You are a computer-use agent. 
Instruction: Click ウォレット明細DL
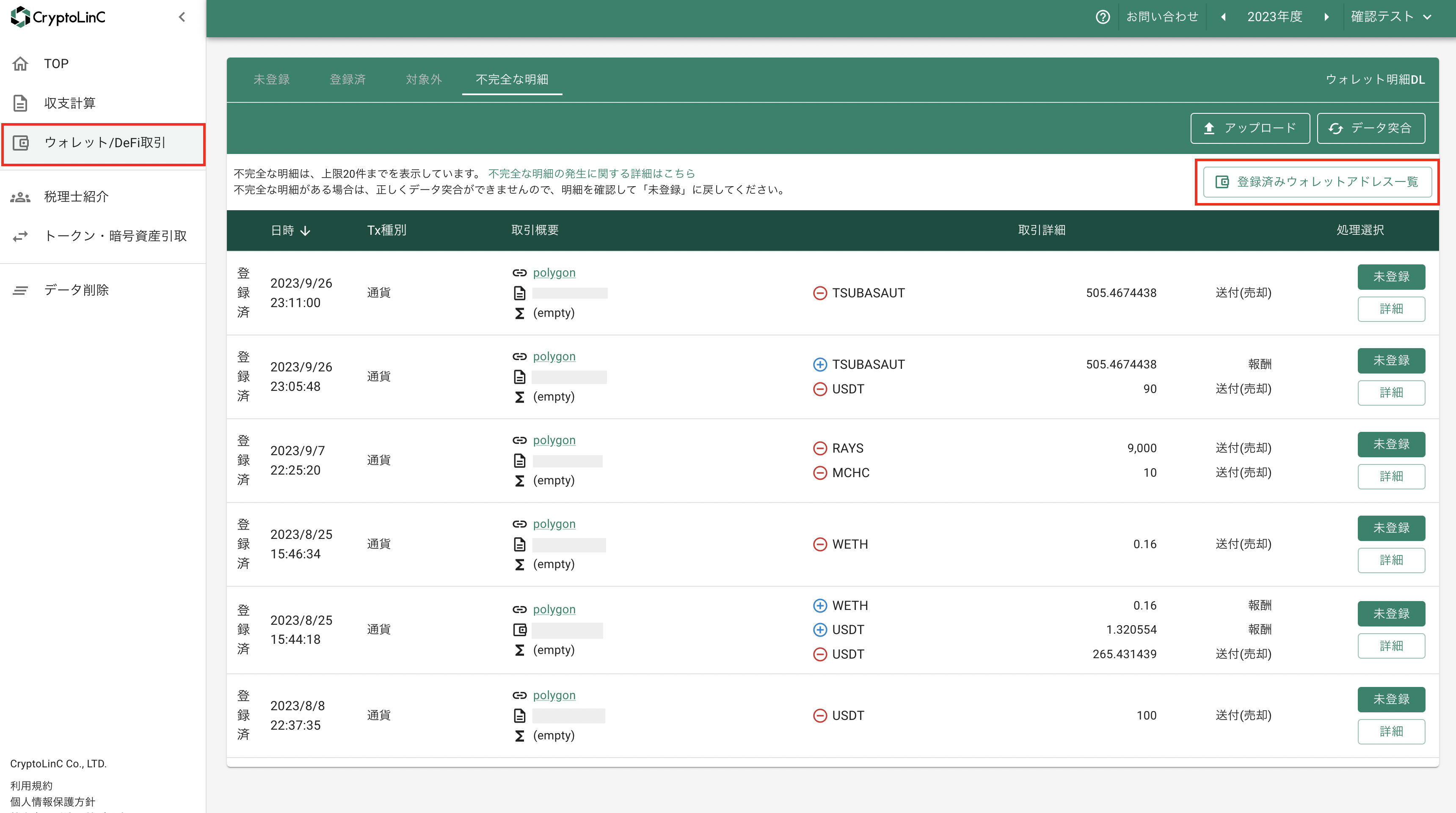coord(1375,80)
